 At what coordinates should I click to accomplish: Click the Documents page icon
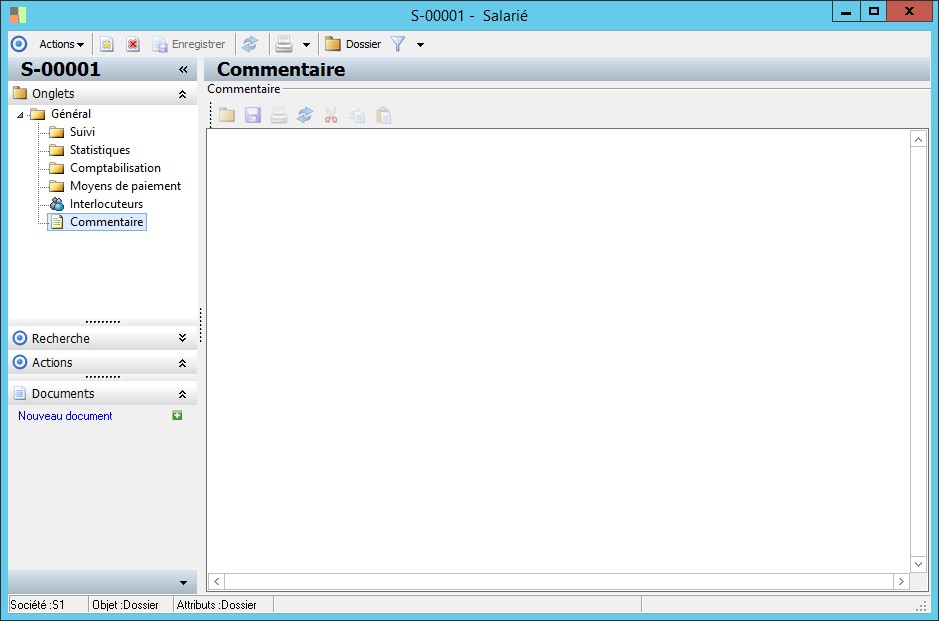[20, 393]
